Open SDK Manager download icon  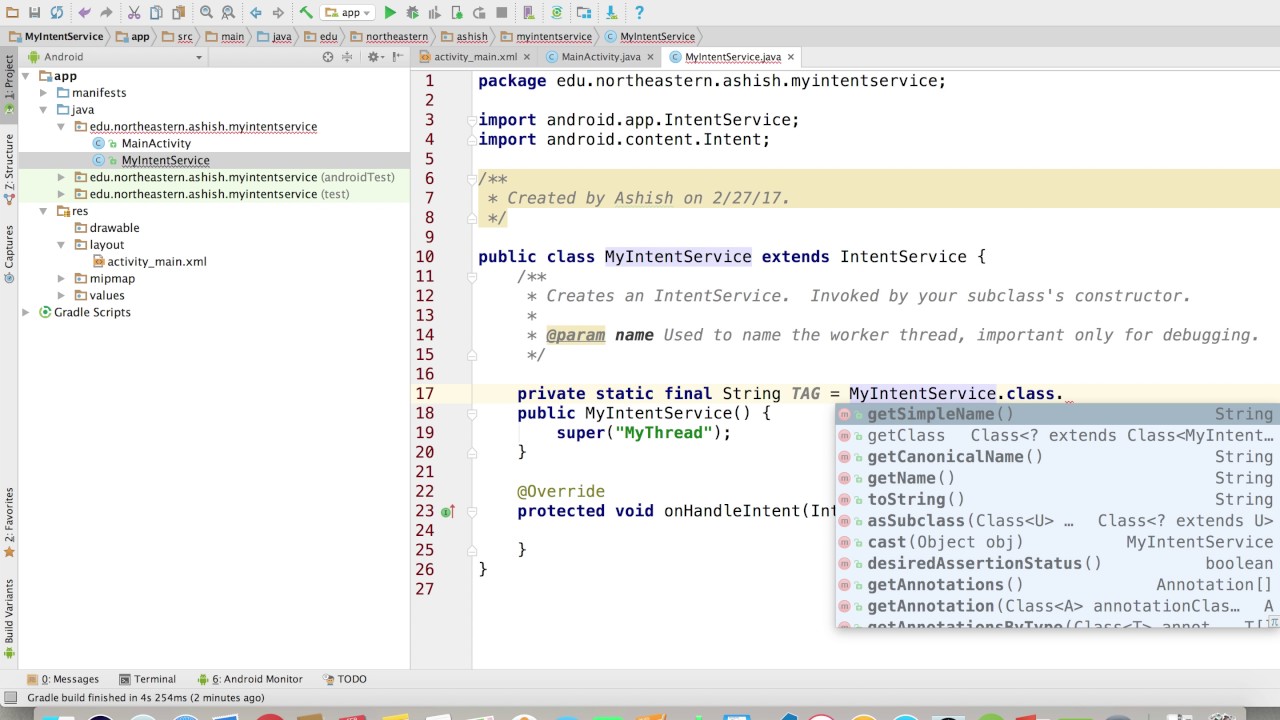point(611,13)
